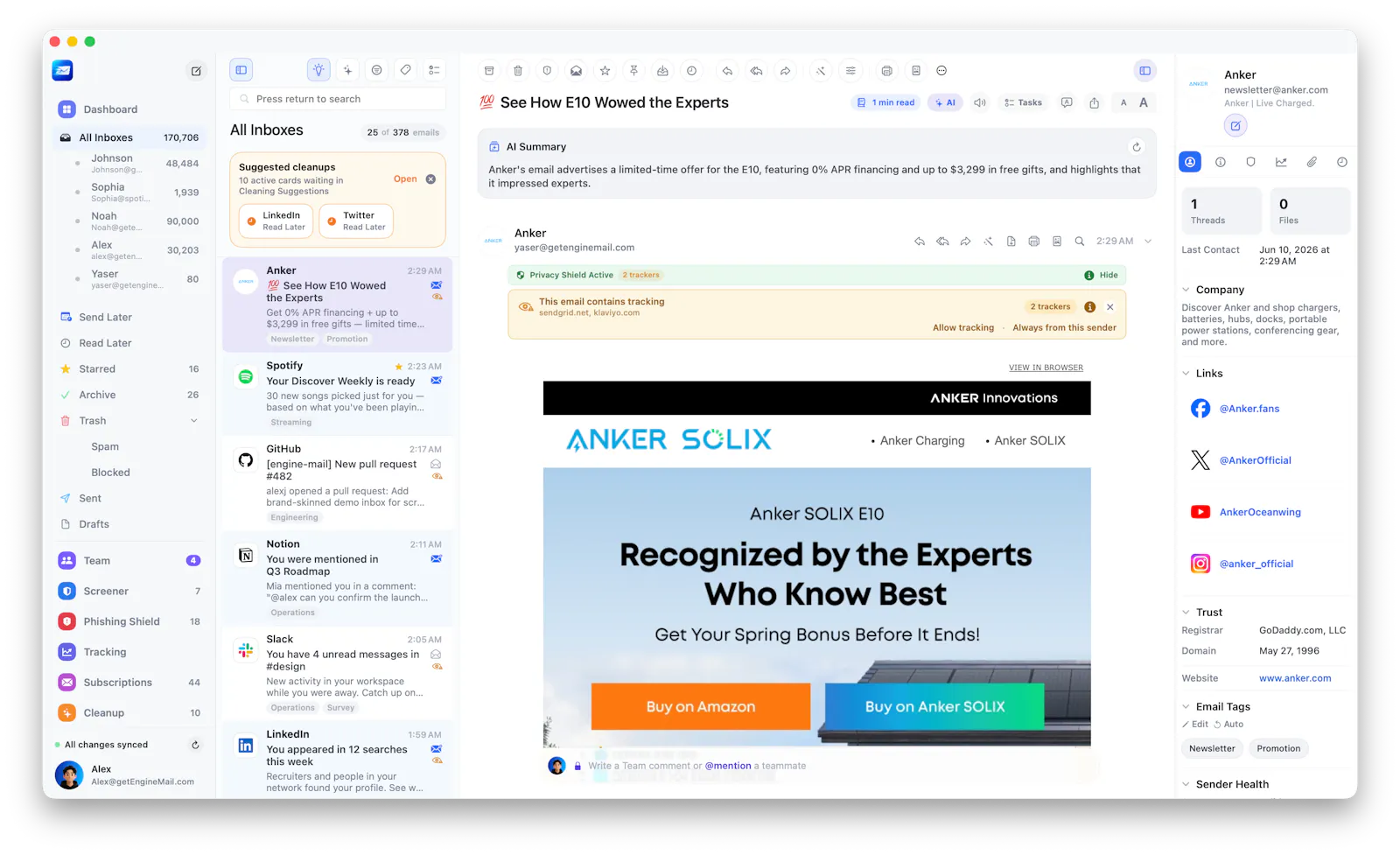Regenerate the AI Summary with the refresh icon

[x=1137, y=147]
